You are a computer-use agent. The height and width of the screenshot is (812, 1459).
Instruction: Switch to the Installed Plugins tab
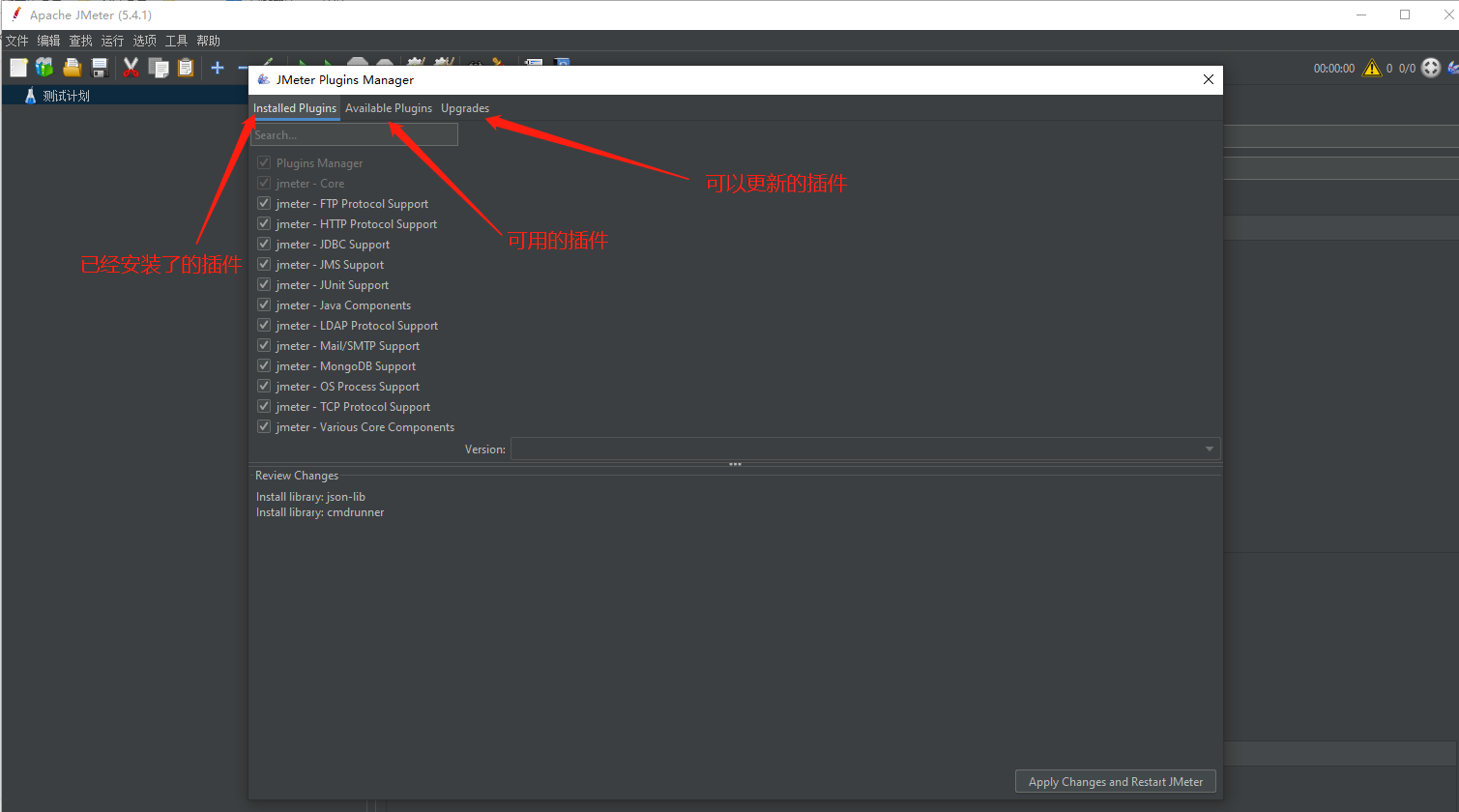pos(295,108)
